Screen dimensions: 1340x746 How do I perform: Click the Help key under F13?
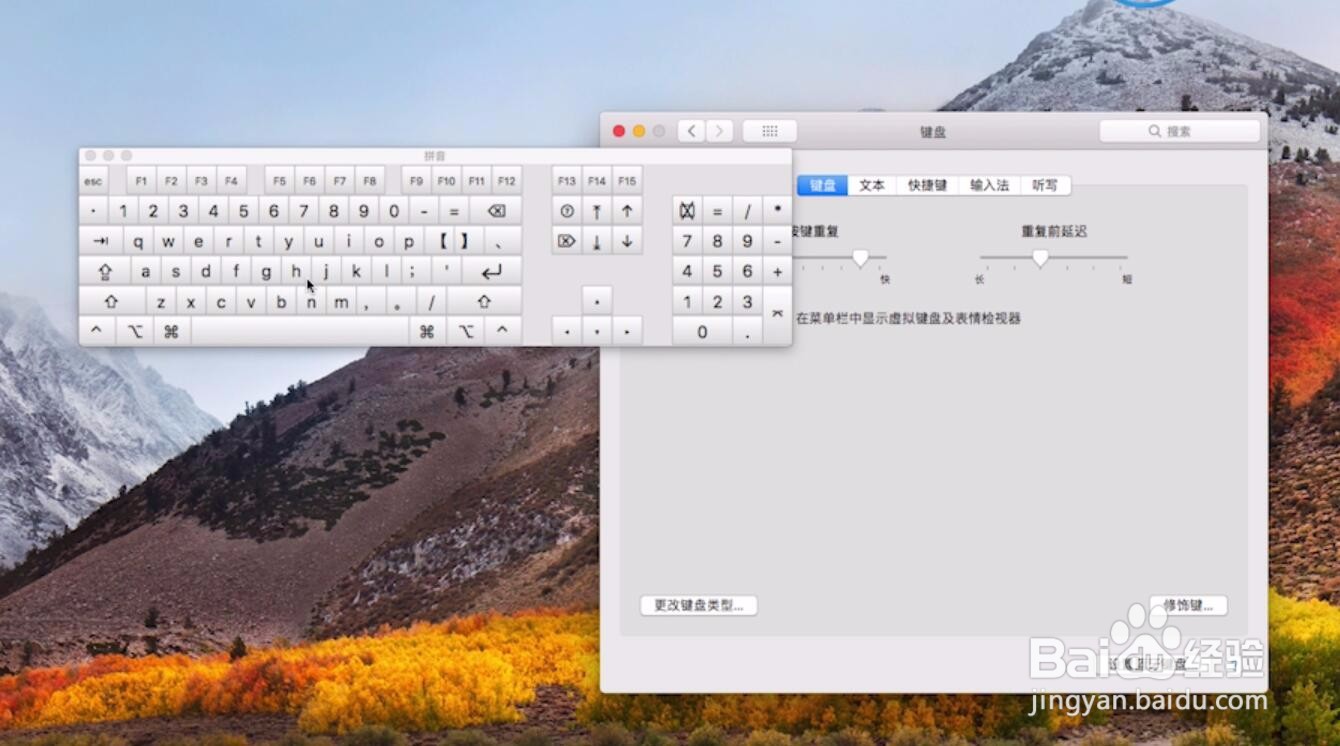tap(567, 211)
